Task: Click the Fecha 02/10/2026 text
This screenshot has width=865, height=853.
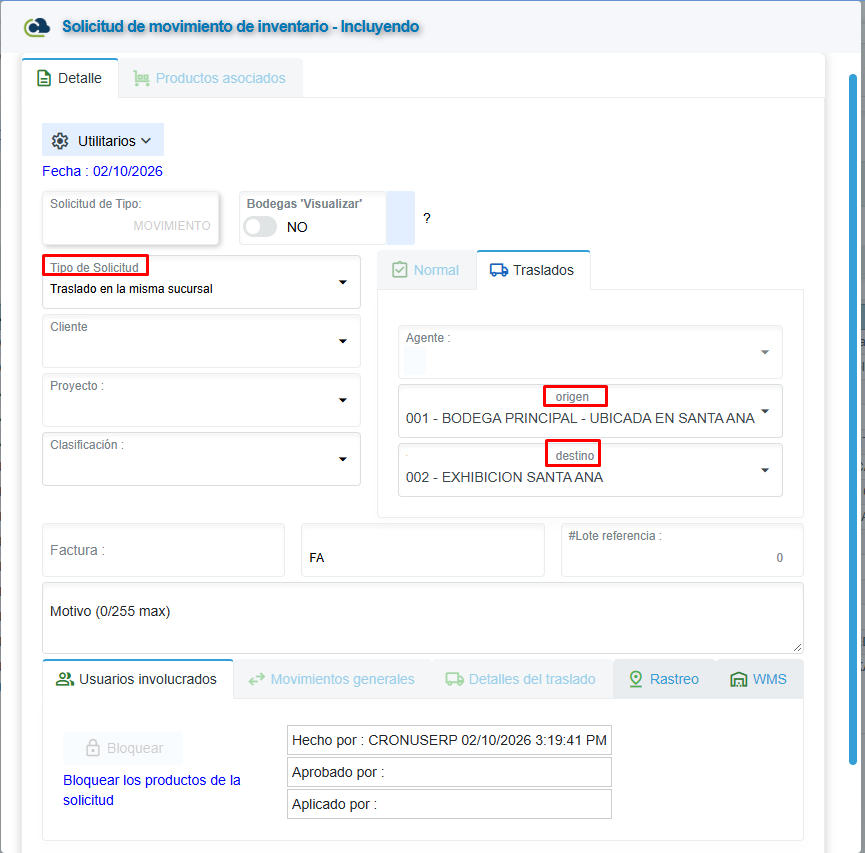Action: 103,171
